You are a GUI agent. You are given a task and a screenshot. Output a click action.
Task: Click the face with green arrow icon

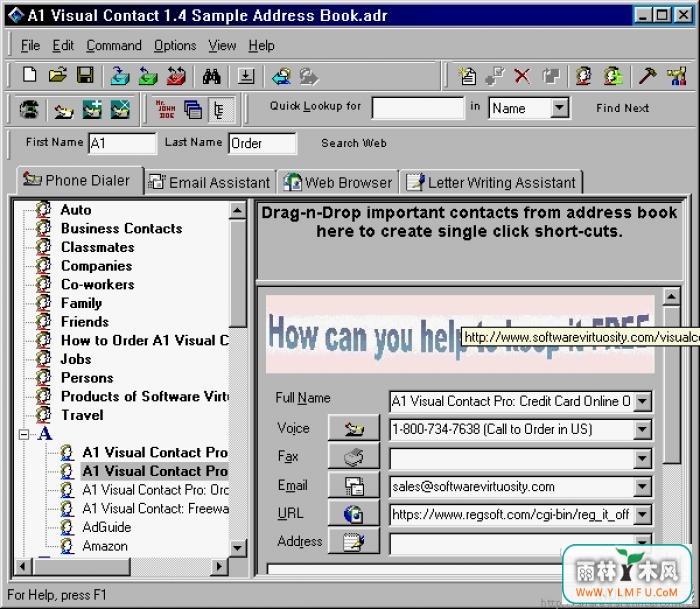613,75
